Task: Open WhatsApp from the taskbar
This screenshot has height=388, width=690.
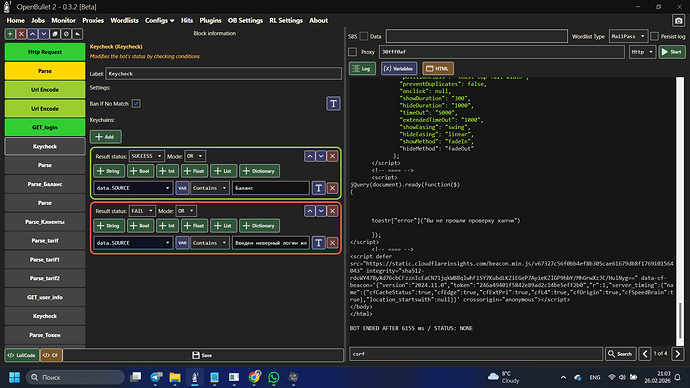Action: pyautogui.click(x=273, y=377)
